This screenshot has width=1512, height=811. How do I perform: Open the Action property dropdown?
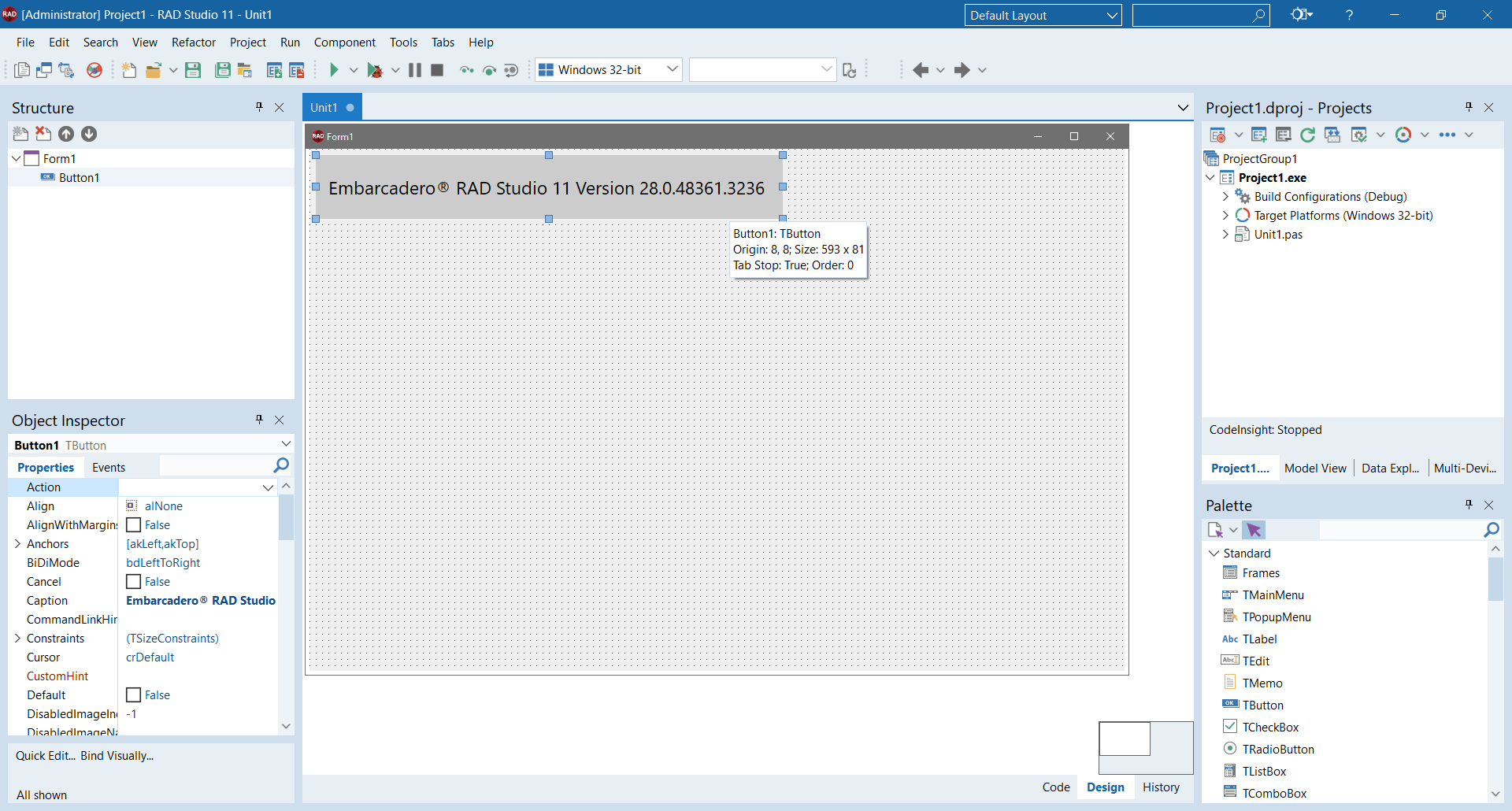click(268, 487)
